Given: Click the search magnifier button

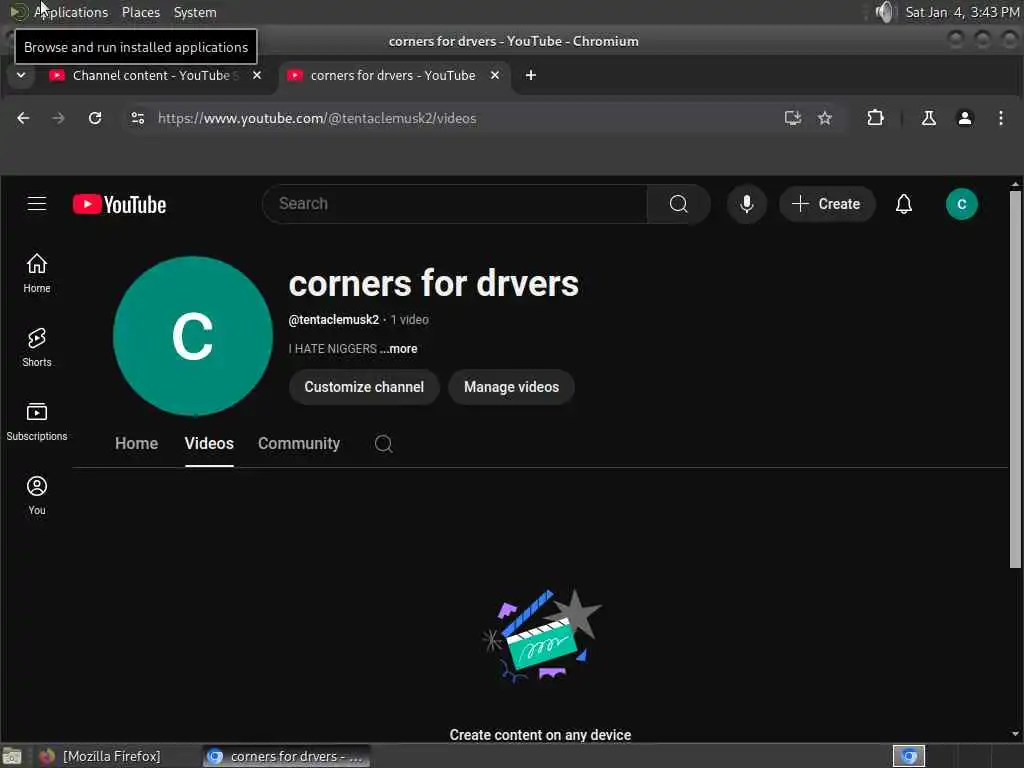Looking at the screenshot, I should [679, 204].
